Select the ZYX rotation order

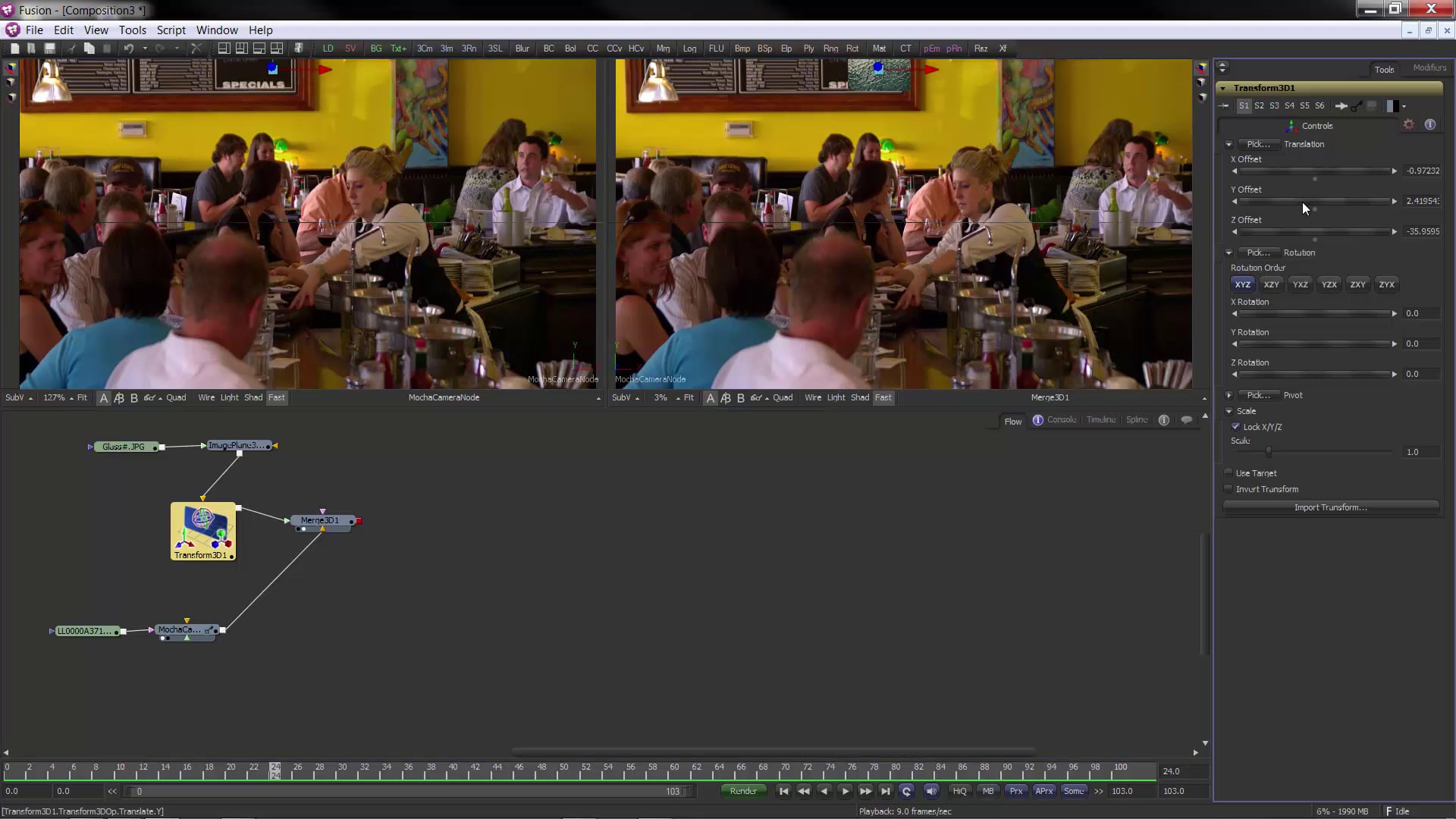tap(1386, 284)
